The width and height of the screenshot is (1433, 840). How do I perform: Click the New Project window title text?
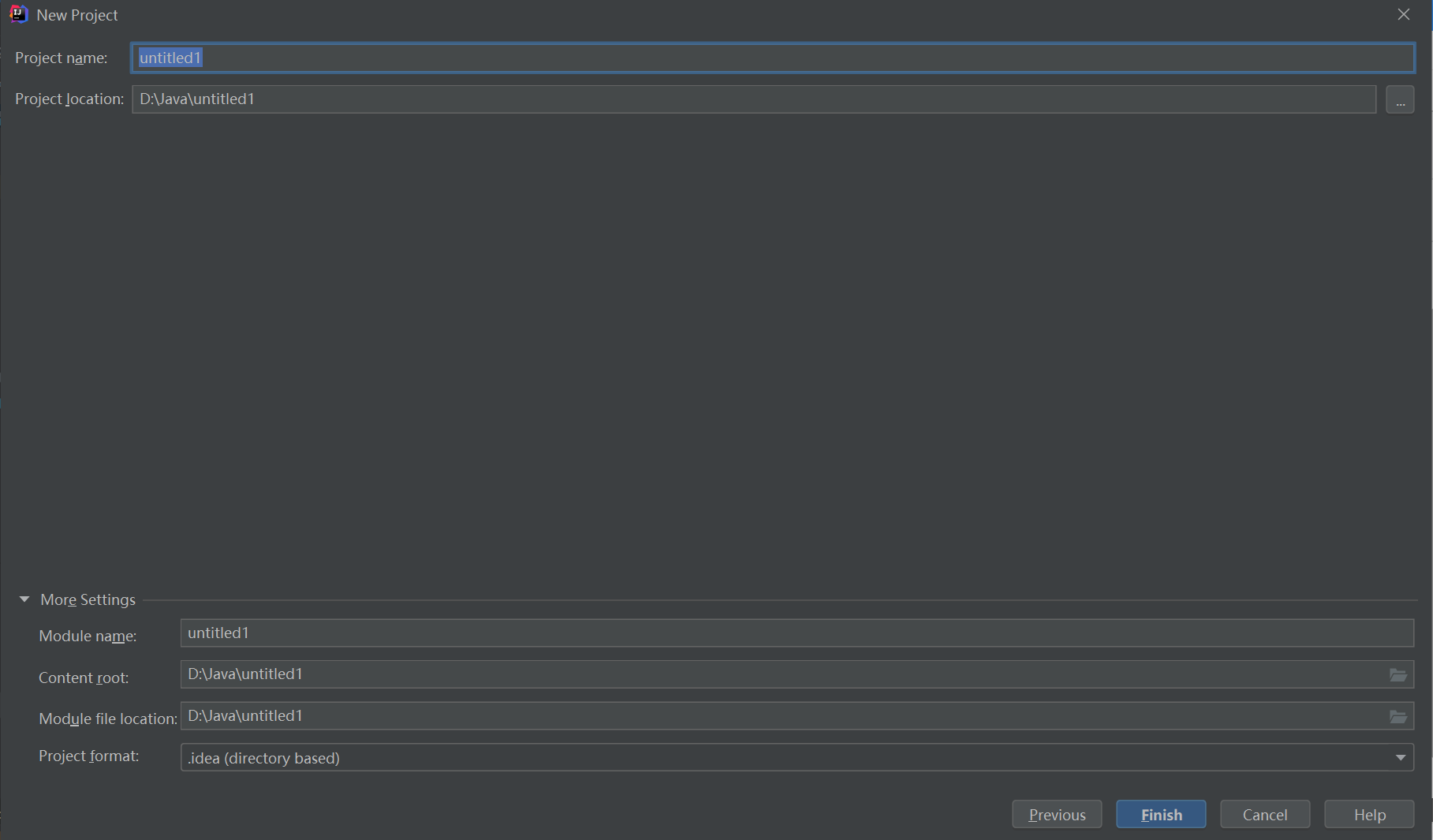click(77, 15)
